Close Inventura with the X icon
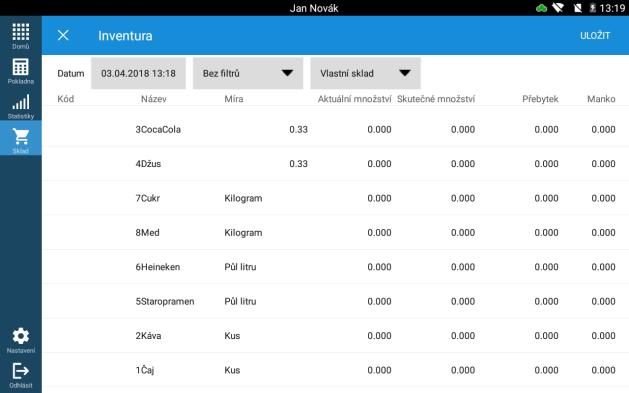629x393 pixels. [x=63, y=35]
